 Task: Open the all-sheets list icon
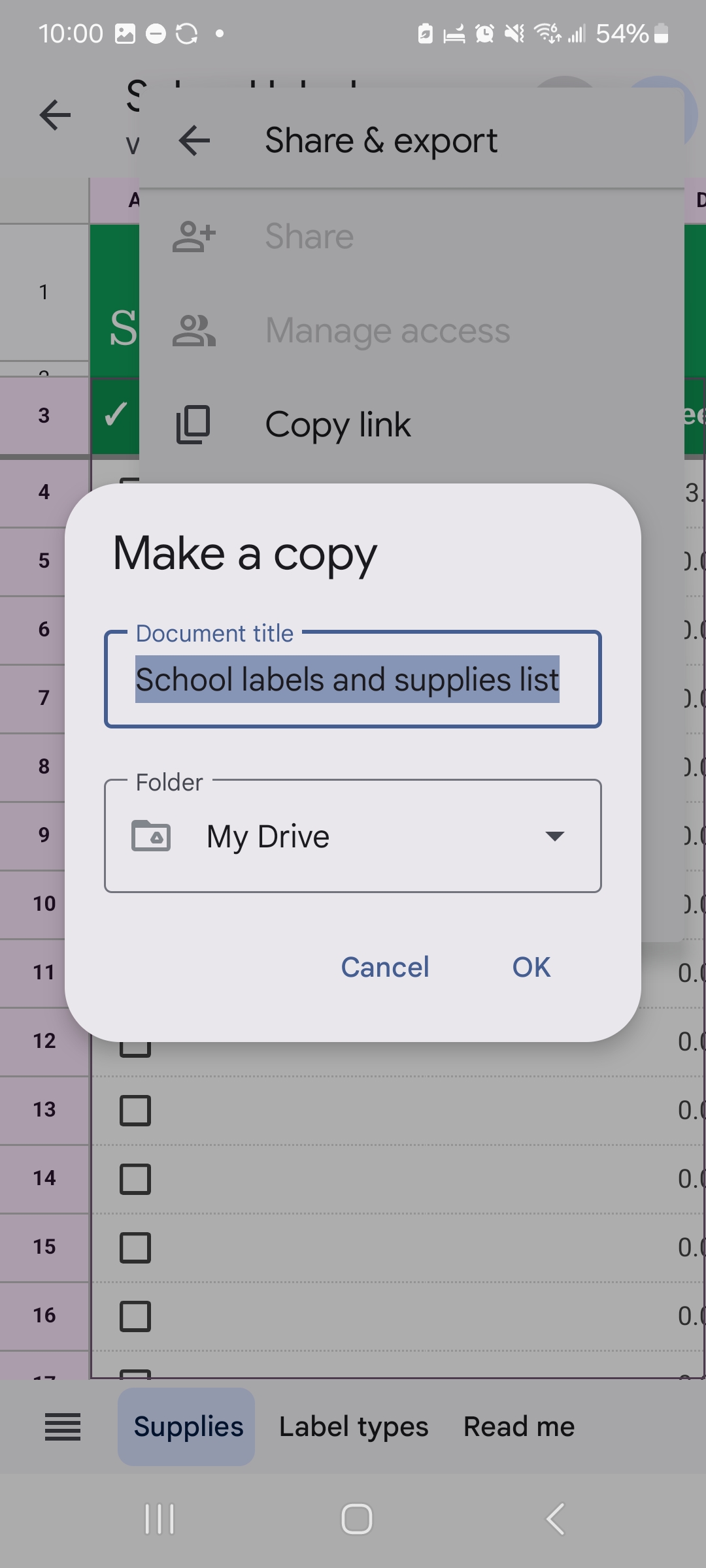63,1427
